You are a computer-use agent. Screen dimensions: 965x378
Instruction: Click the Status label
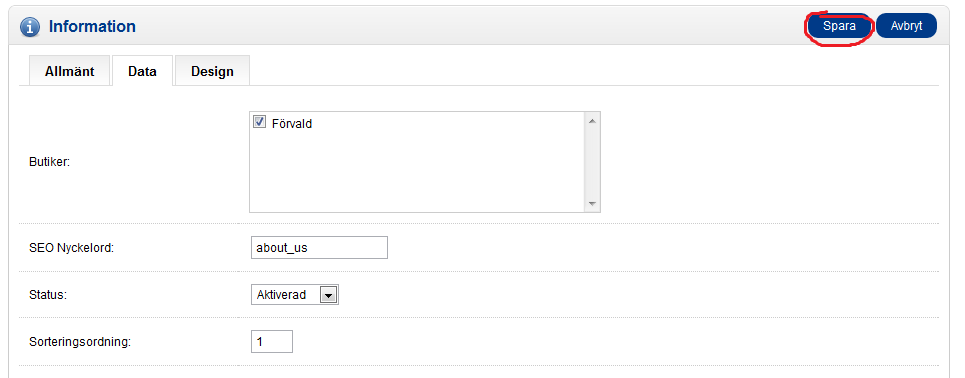click(x=48, y=294)
